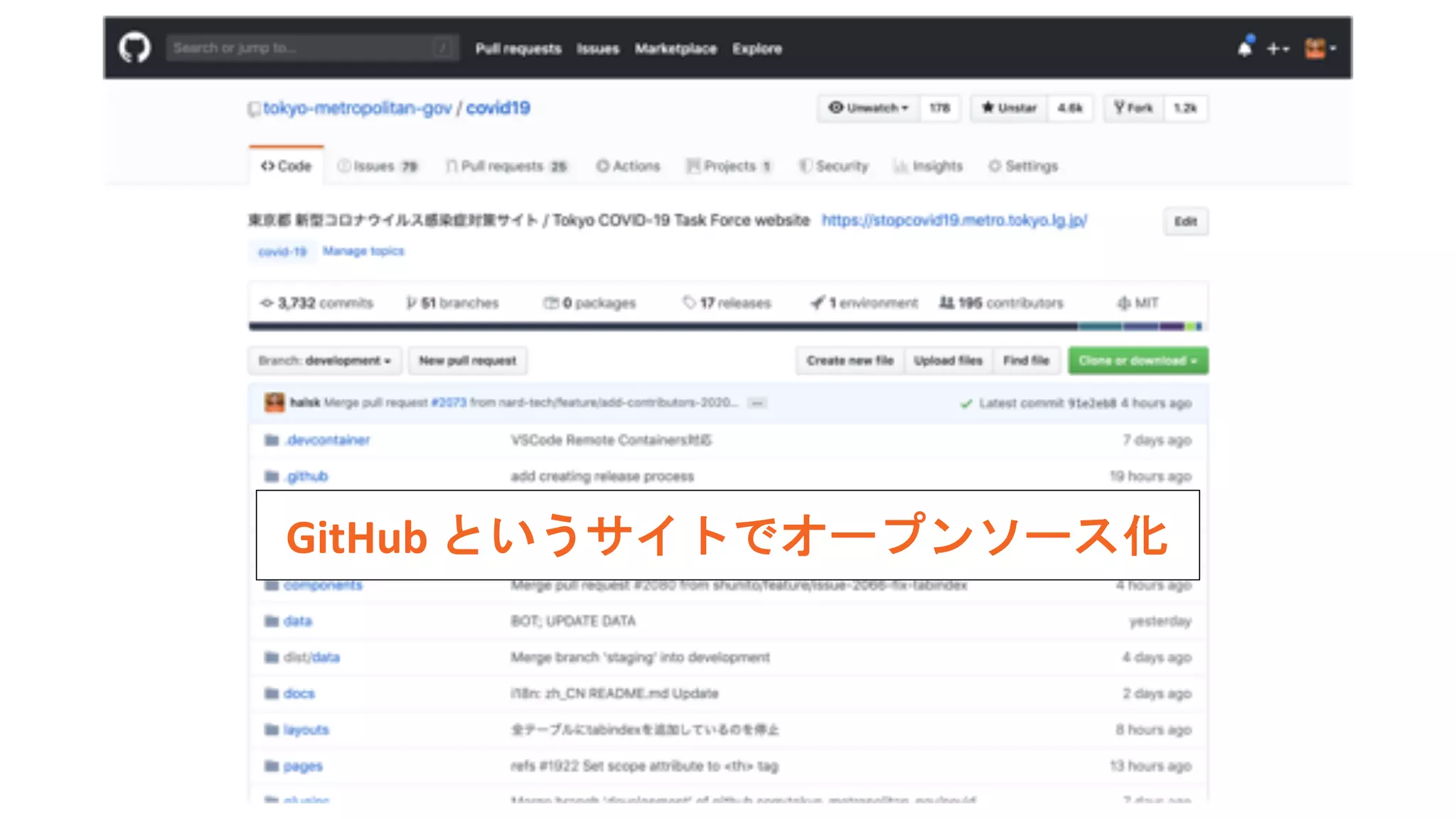Open 'add creating release process' commit message
This screenshot has height=819, width=1456.
tap(602, 476)
